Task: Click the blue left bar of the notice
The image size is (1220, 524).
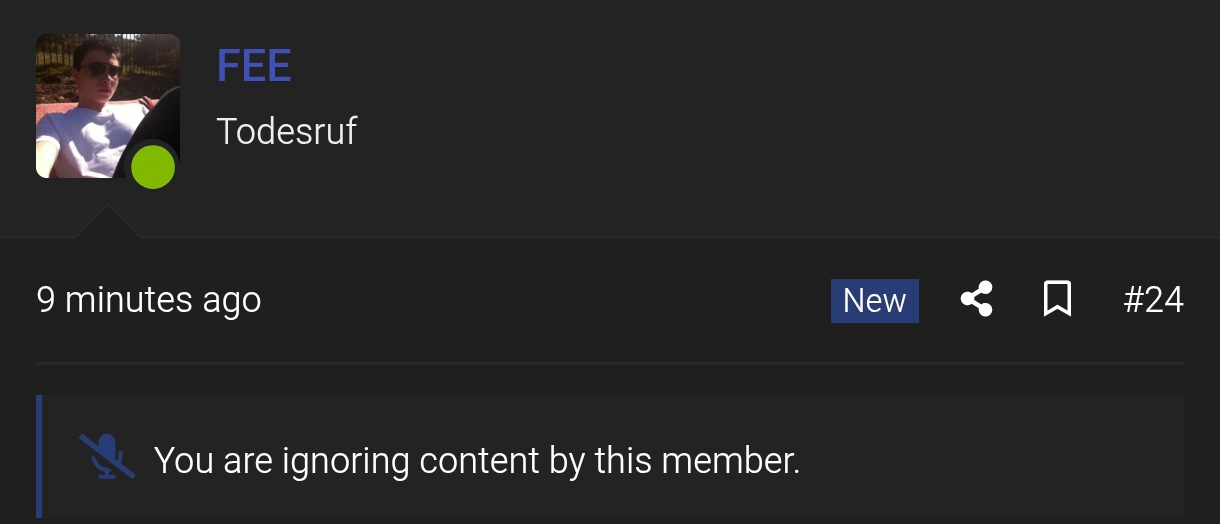Action: 39,457
